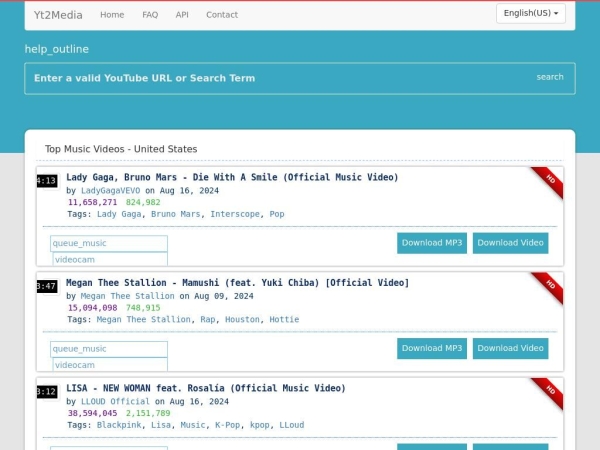
Task: Click the 4:13 duration badge
Action: (47, 181)
